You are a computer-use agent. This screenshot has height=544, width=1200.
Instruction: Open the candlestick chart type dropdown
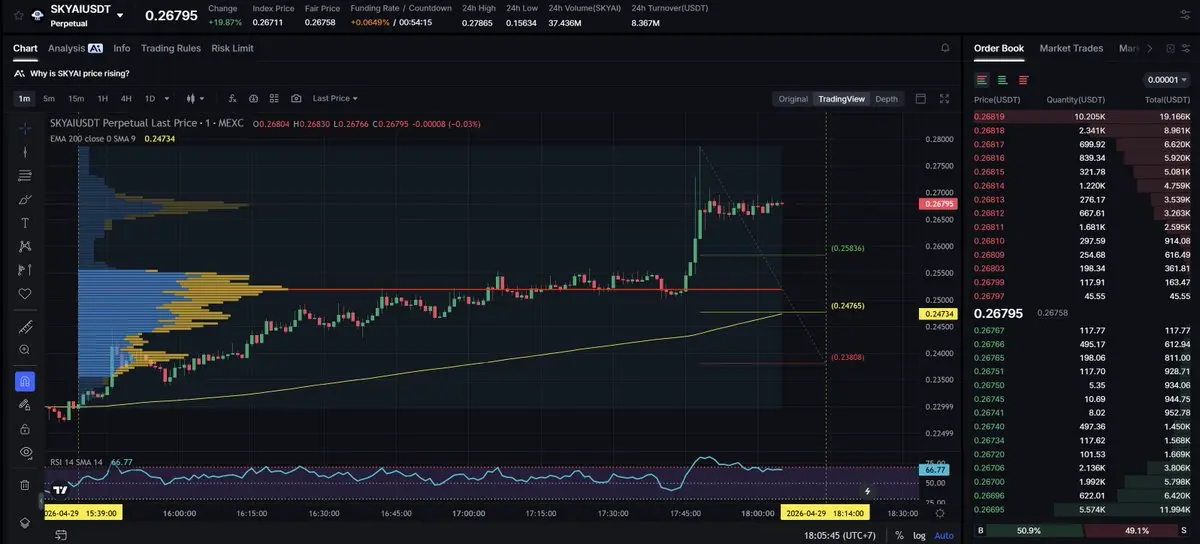[x=196, y=99]
